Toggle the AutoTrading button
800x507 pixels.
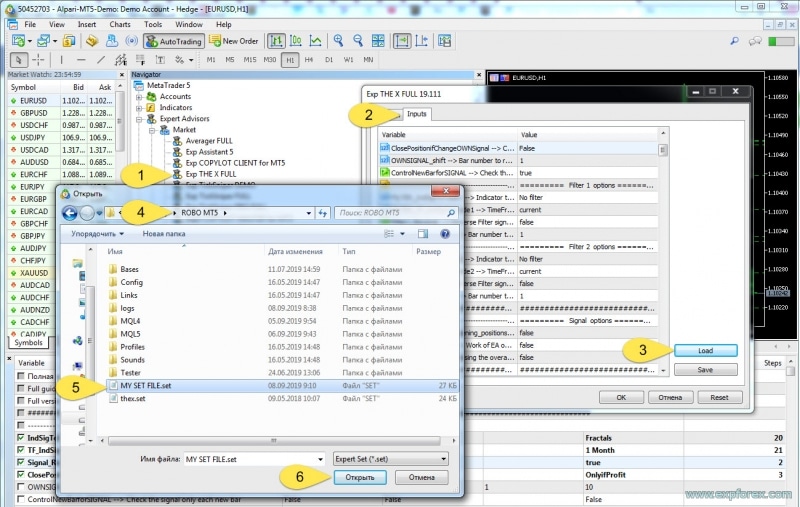pyautogui.click(x=174, y=41)
